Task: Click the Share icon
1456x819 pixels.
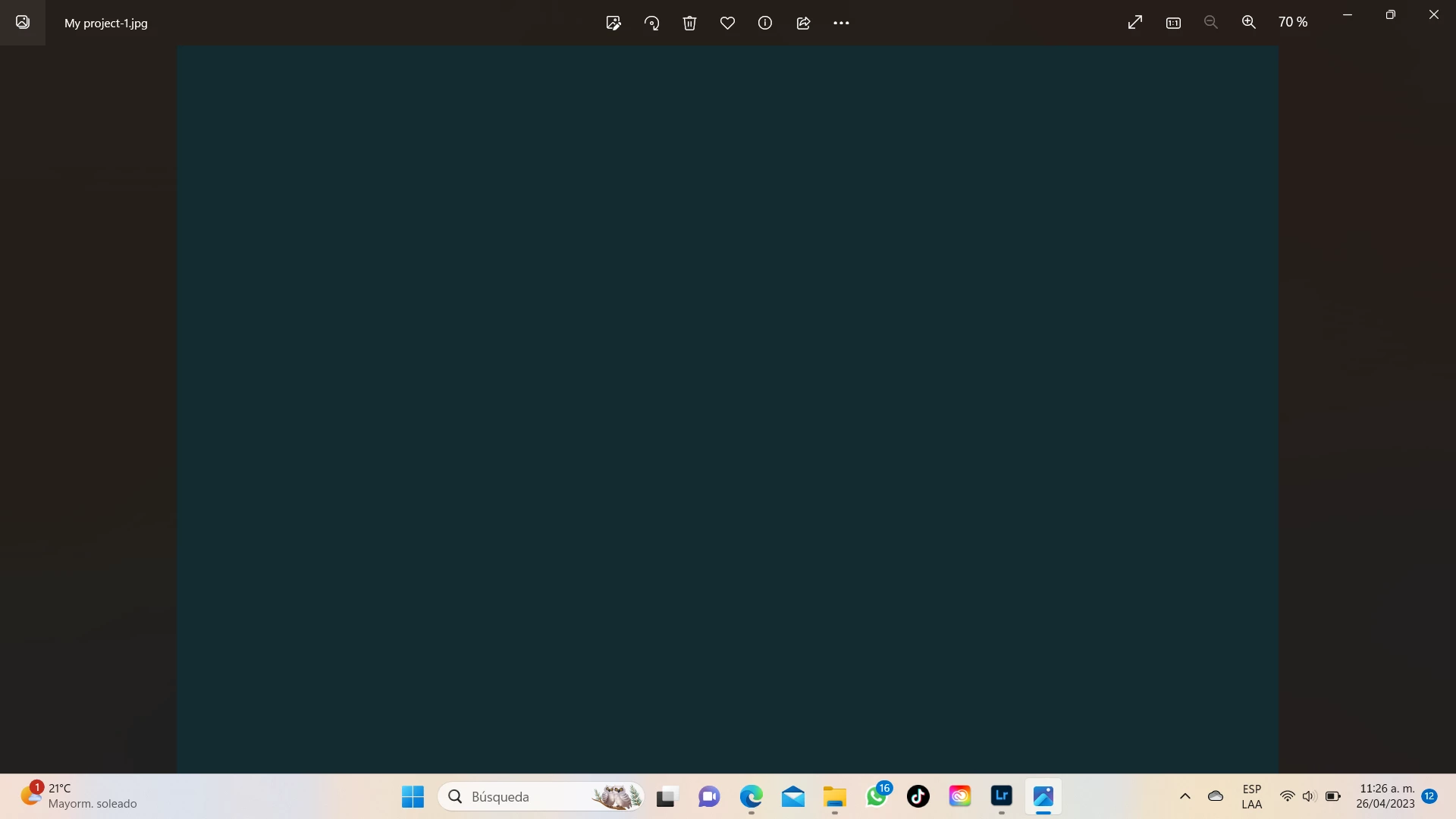Action: click(803, 23)
